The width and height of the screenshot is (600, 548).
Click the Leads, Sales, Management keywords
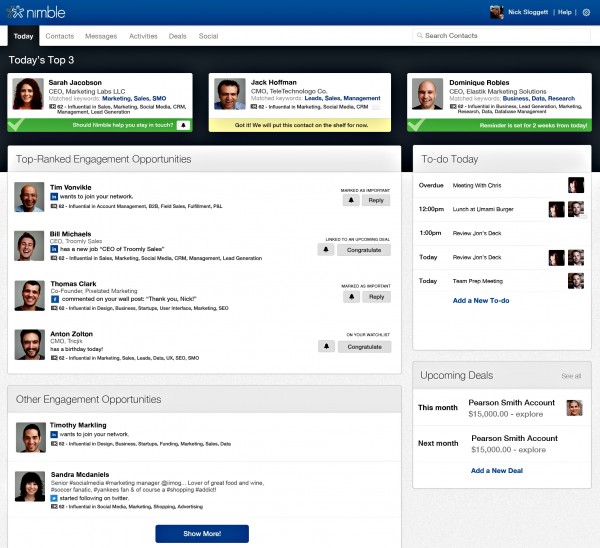pos(342,98)
